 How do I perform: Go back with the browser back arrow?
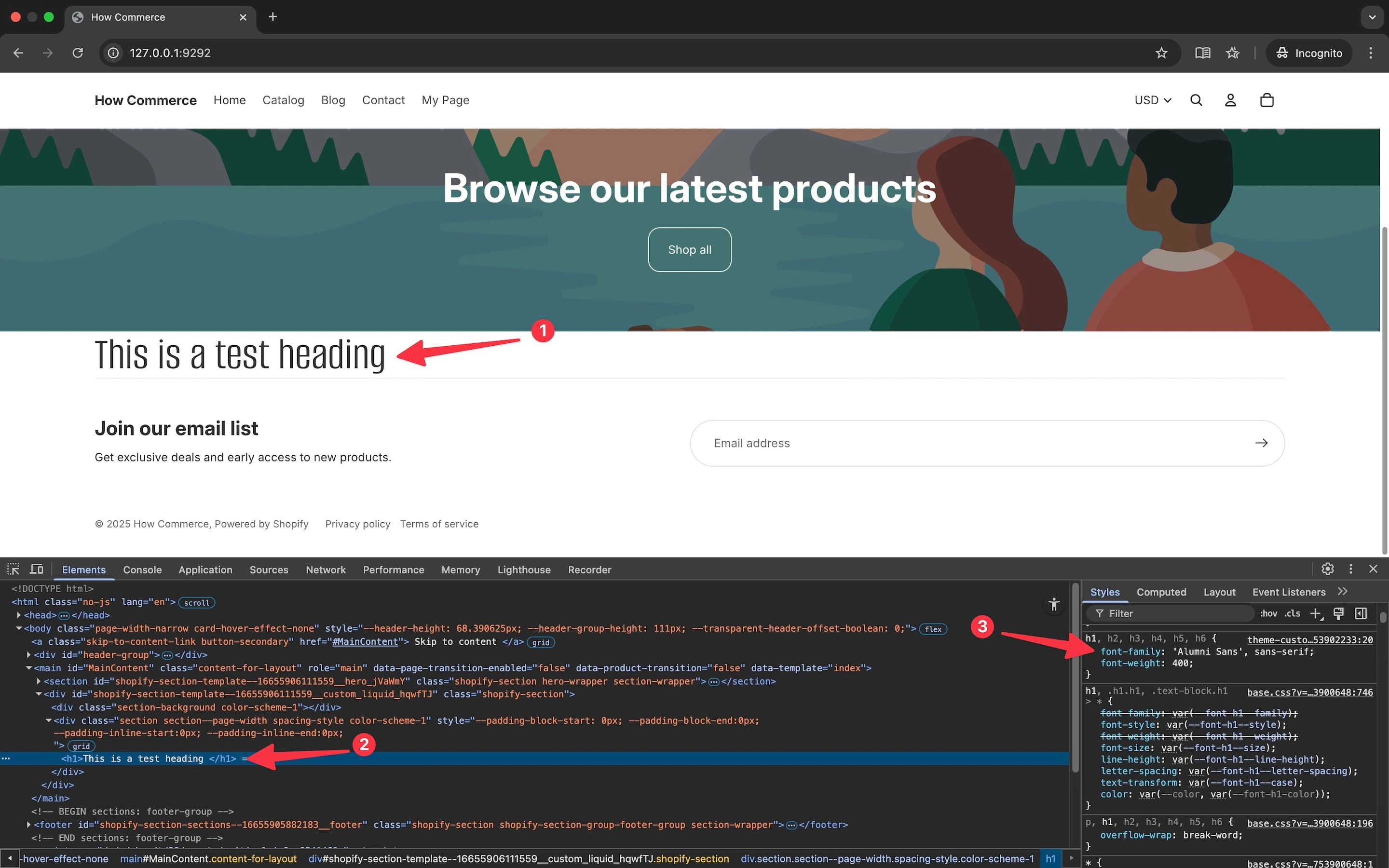tap(18, 53)
